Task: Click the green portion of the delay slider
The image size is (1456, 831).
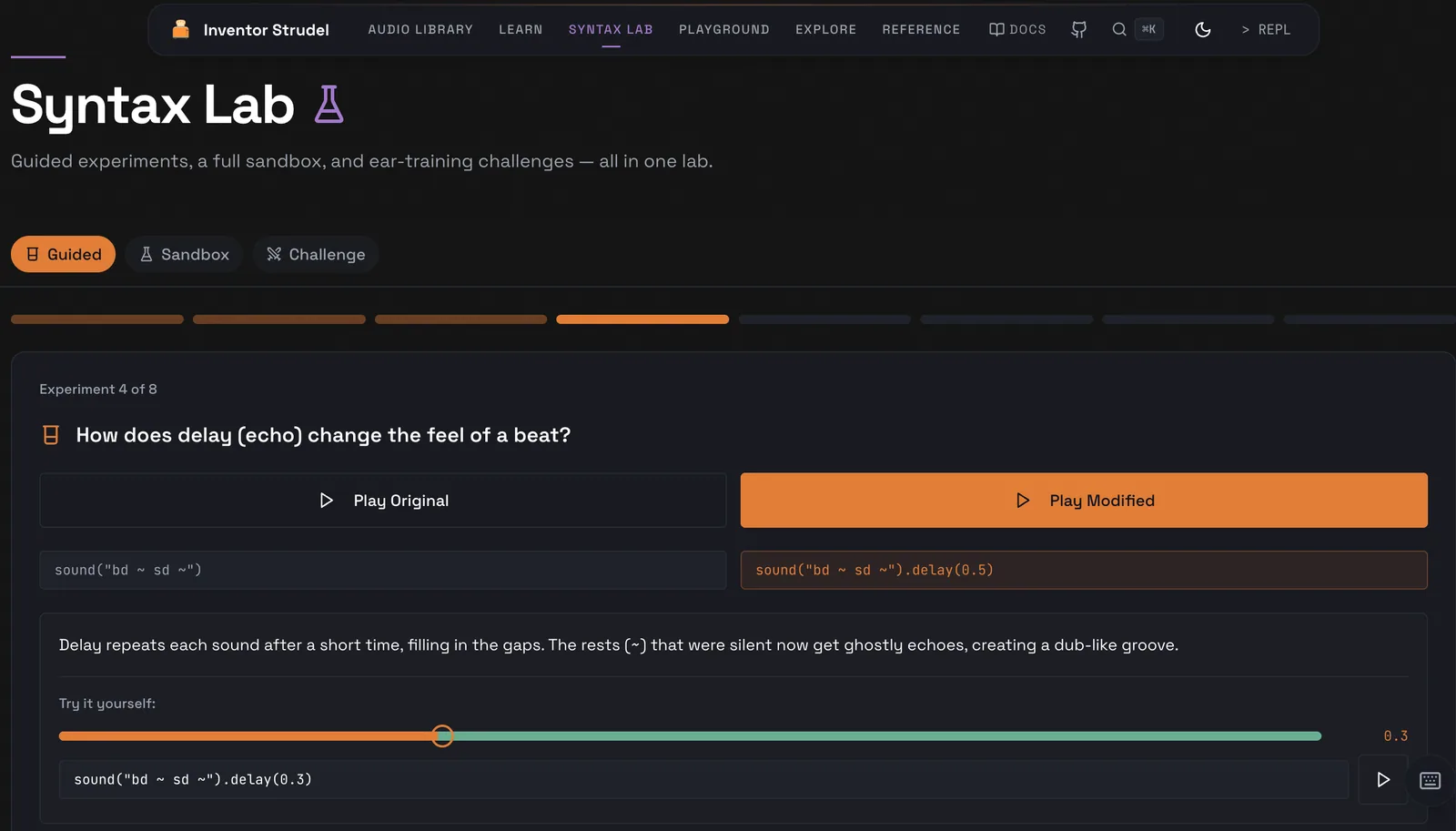Action: 887,735
